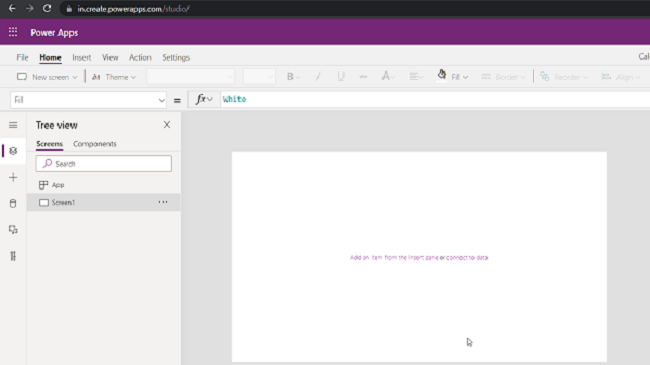Image resolution: width=650 pixels, height=365 pixels.
Task: Open Tree view layers icon in sidebar
Action: [13, 151]
